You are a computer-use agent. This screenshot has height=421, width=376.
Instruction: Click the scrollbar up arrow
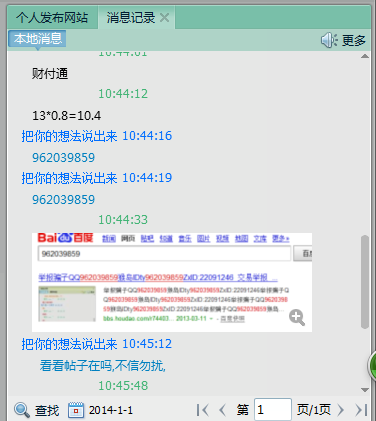(365, 56)
